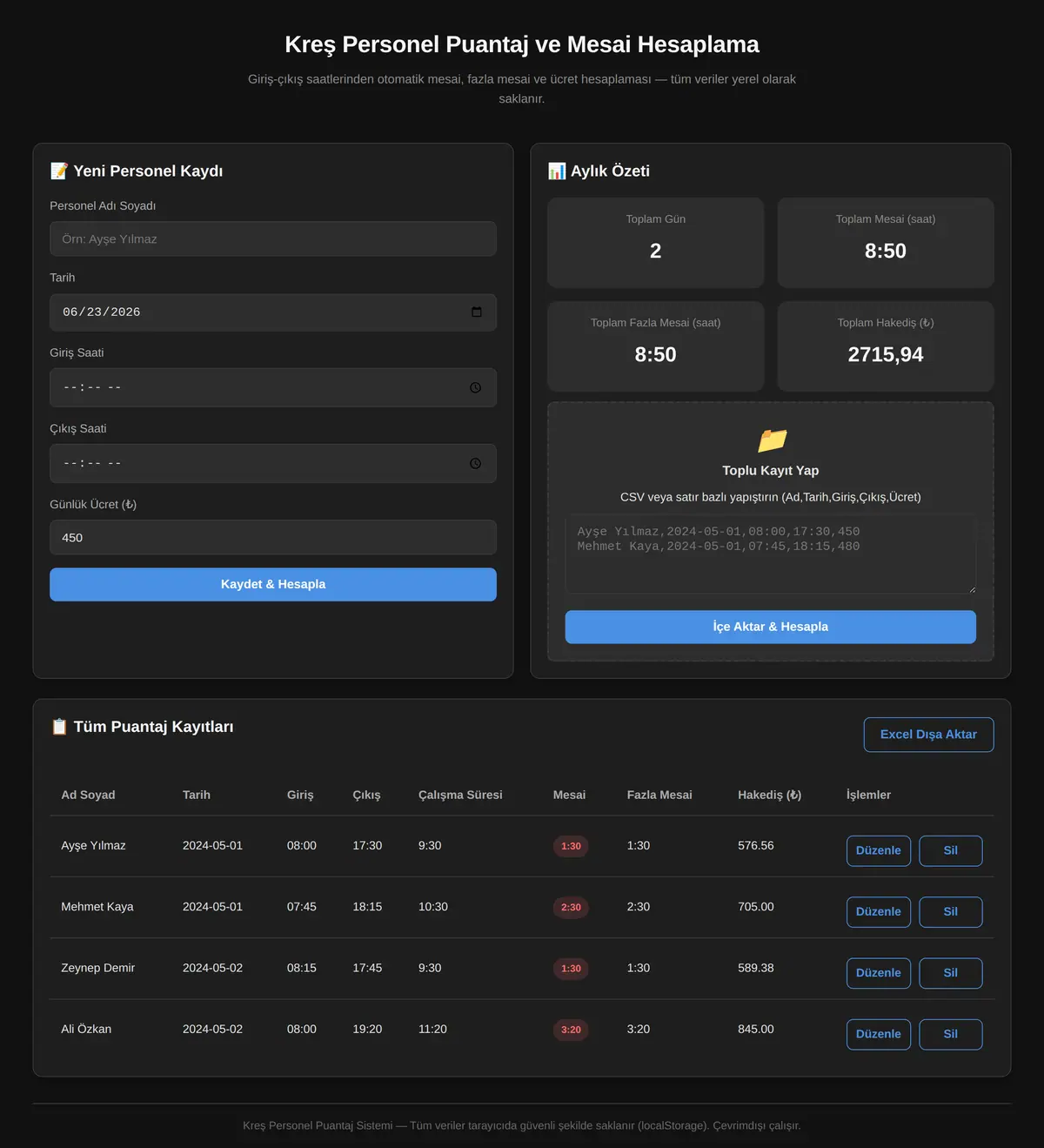Delete the Mehmet Kaya record
The height and width of the screenshot is (1148, 1044).
(x=951, y=912)
